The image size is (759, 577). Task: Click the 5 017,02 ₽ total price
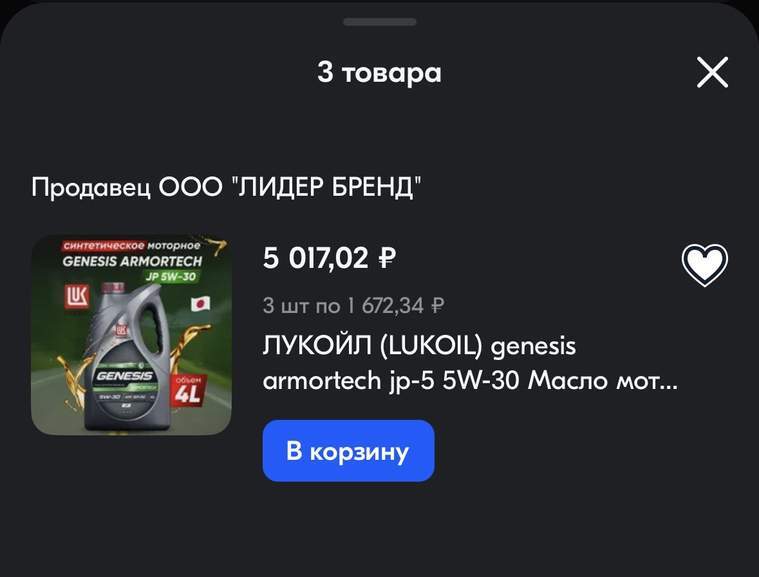tap(329, 258)
